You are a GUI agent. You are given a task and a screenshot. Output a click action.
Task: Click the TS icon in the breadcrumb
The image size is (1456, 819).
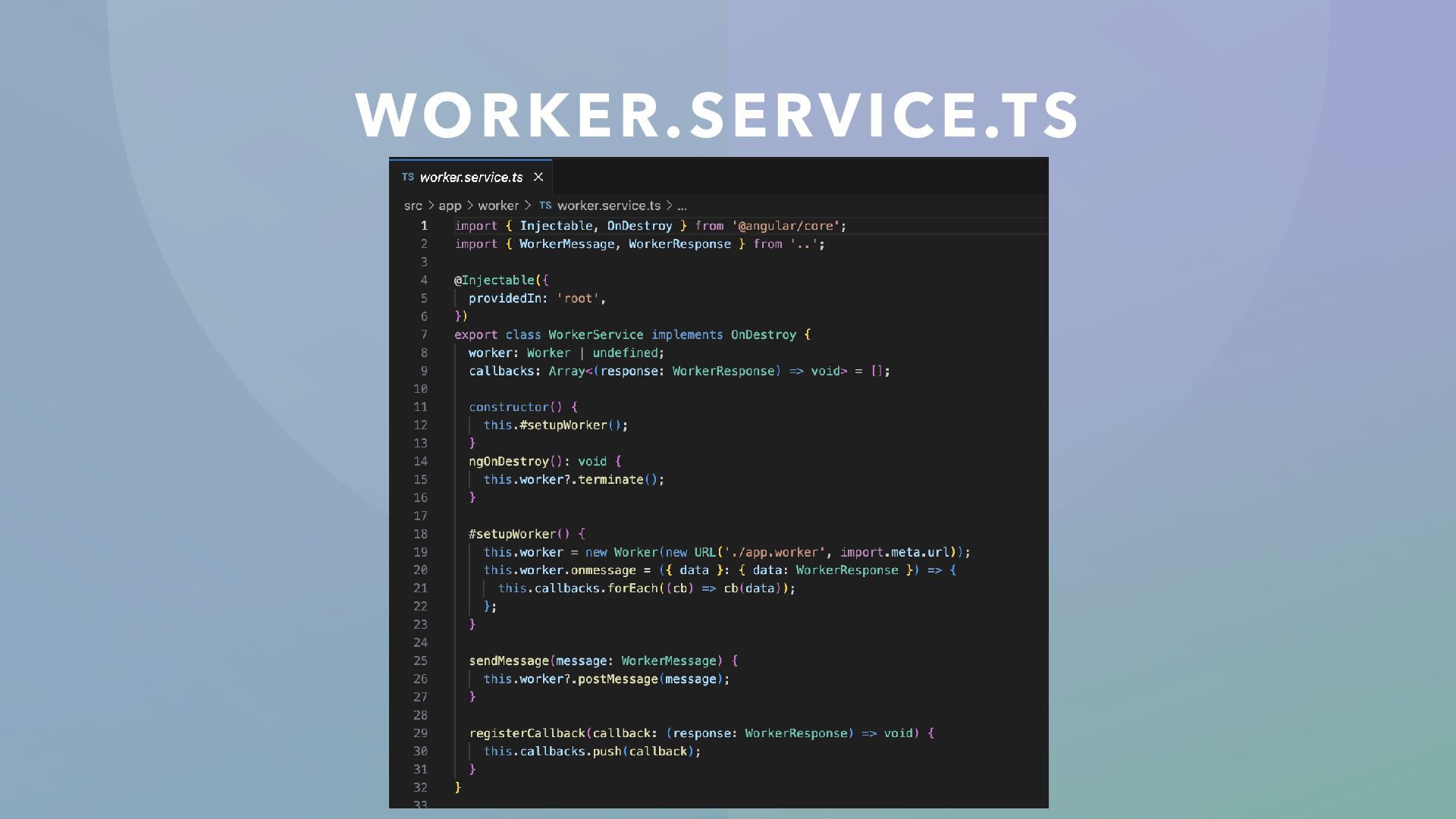[x=545, y=206]
